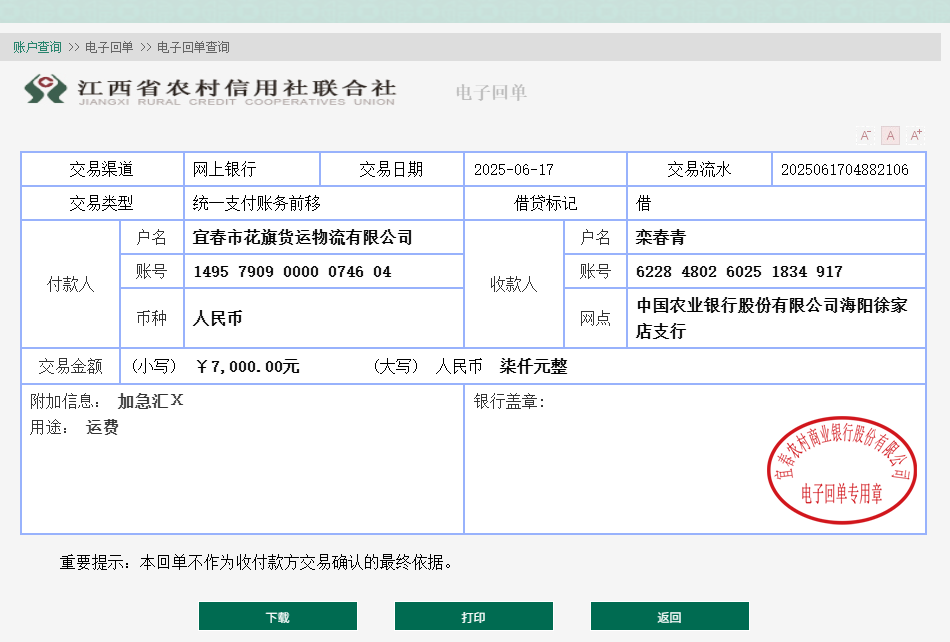Click the purpose value 运费
Image resolution: width=950 pixels, height=642 pixels.
[102, 427]
